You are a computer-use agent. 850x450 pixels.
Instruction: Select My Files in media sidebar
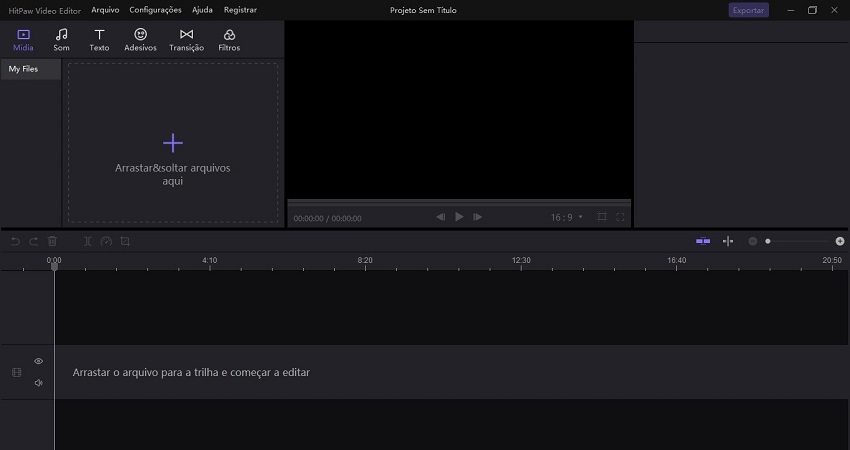[31, 69]
